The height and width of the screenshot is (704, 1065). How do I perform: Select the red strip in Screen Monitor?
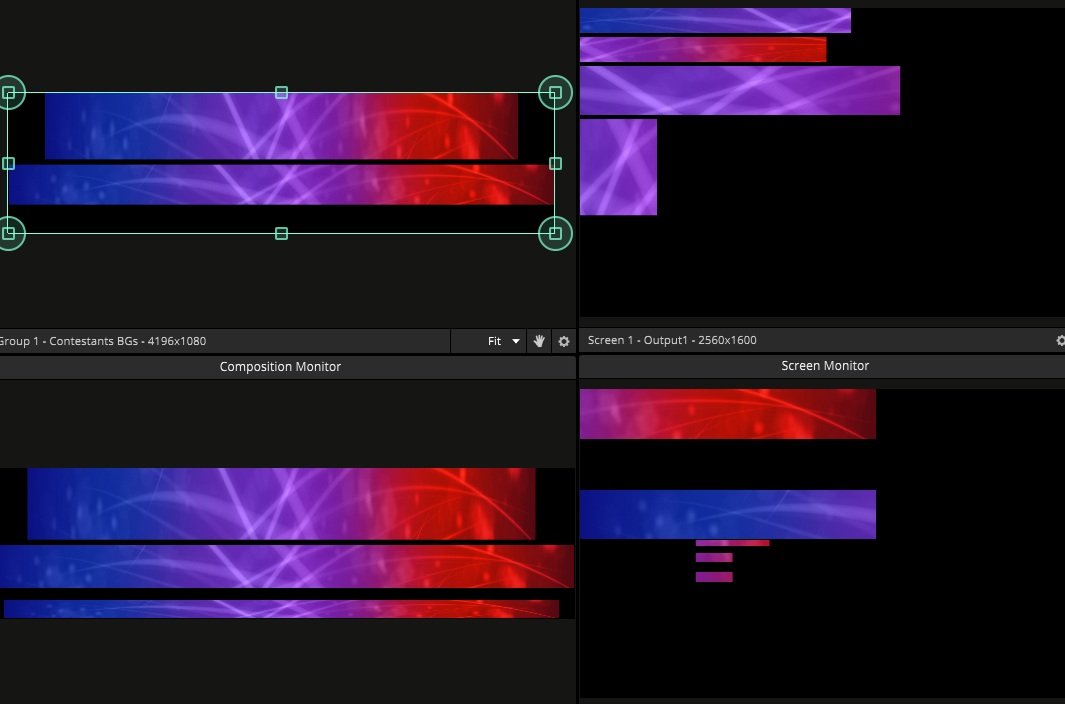(727, 414)
